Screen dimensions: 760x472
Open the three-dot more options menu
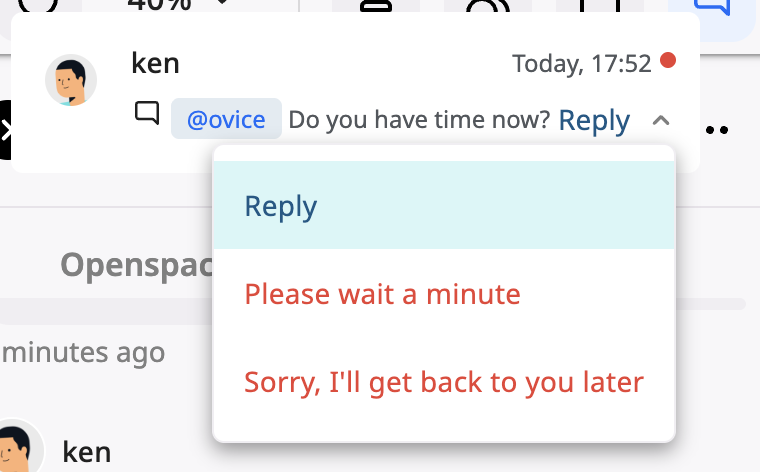[717, 130]
